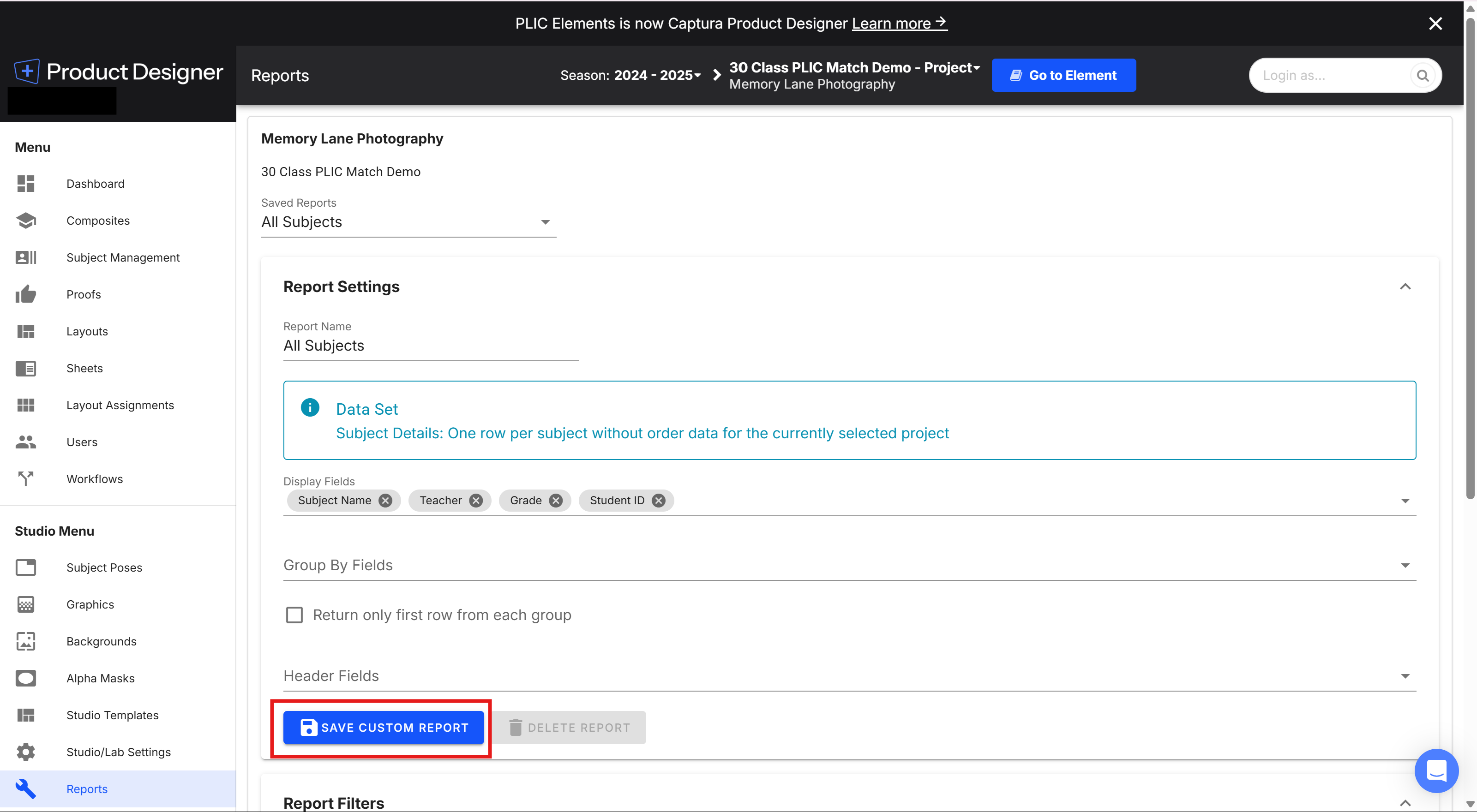Click the Subject Name chip label
Screen dimensions: 1477x812
(334, 500)
